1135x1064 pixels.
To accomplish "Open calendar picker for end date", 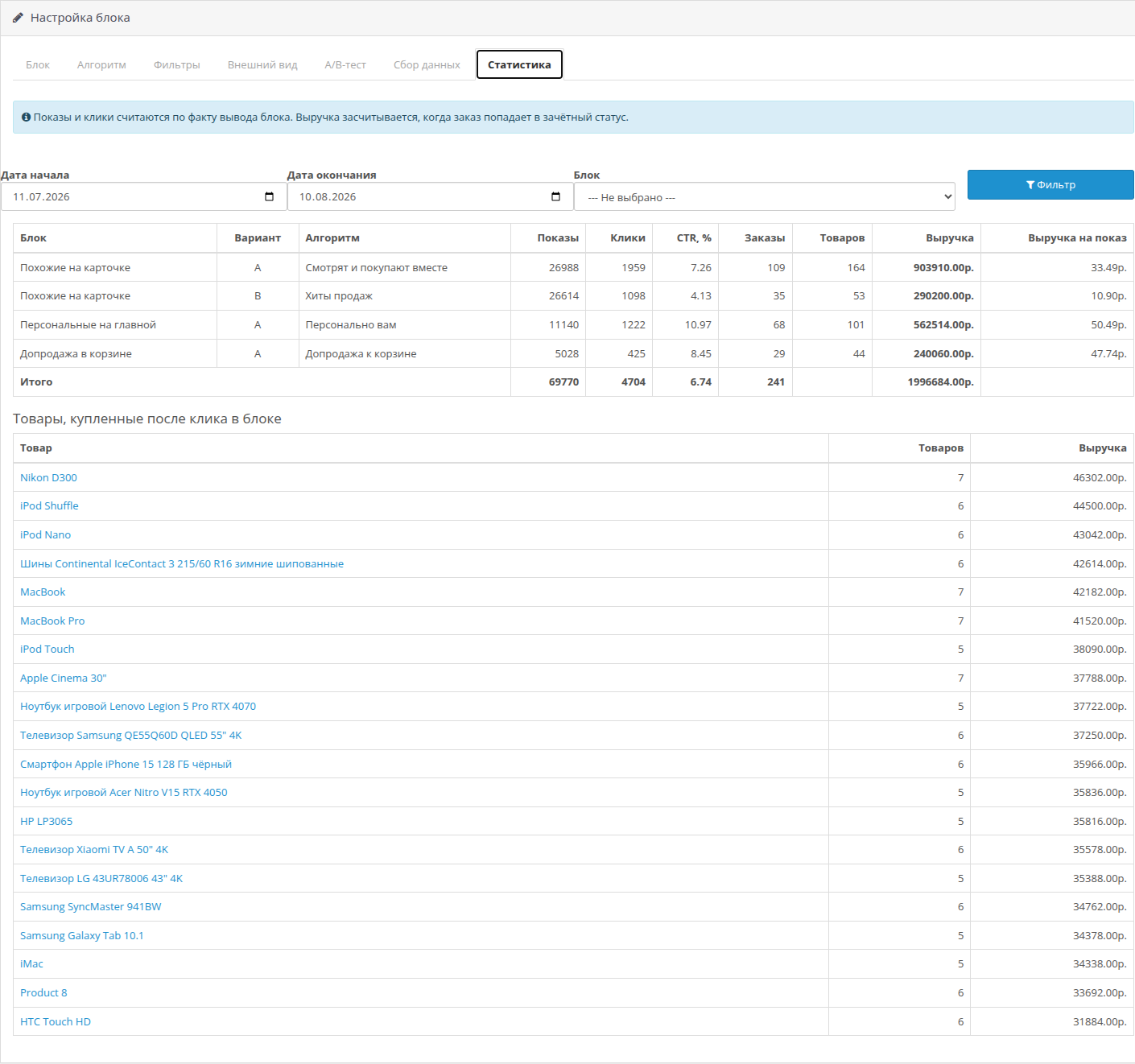I will (555, 196).
